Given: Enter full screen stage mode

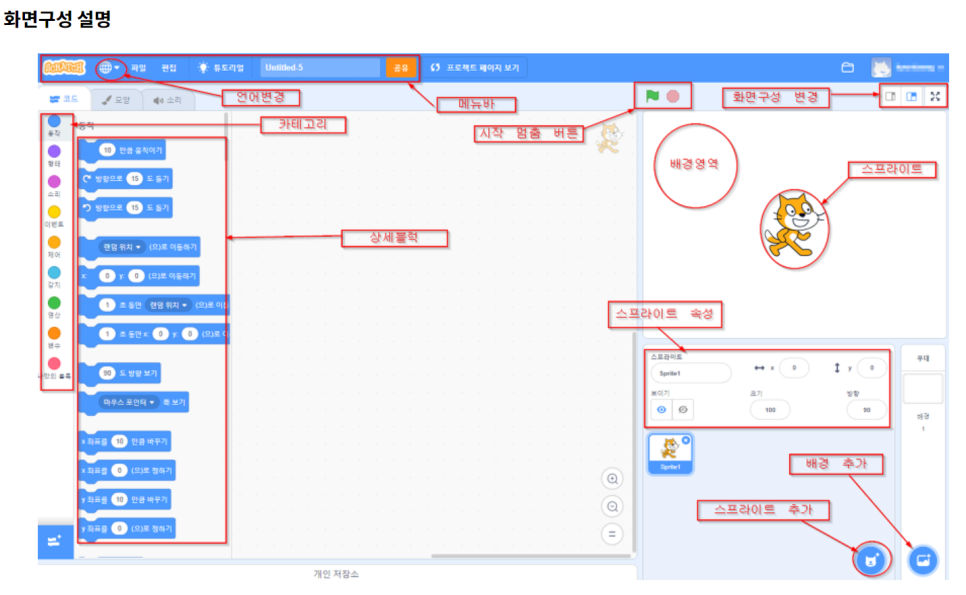Looking at the screenshot, I should [935, 96].
